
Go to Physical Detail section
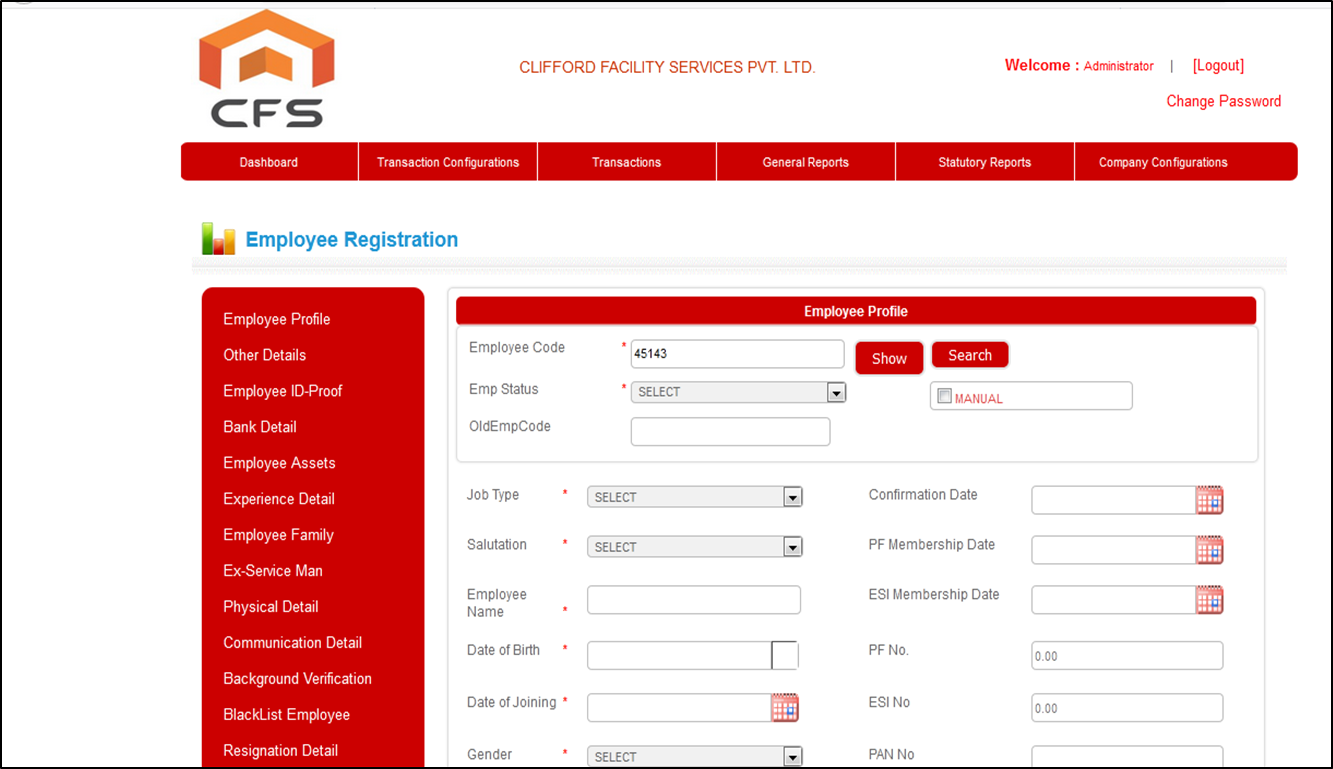coord(271,607)
